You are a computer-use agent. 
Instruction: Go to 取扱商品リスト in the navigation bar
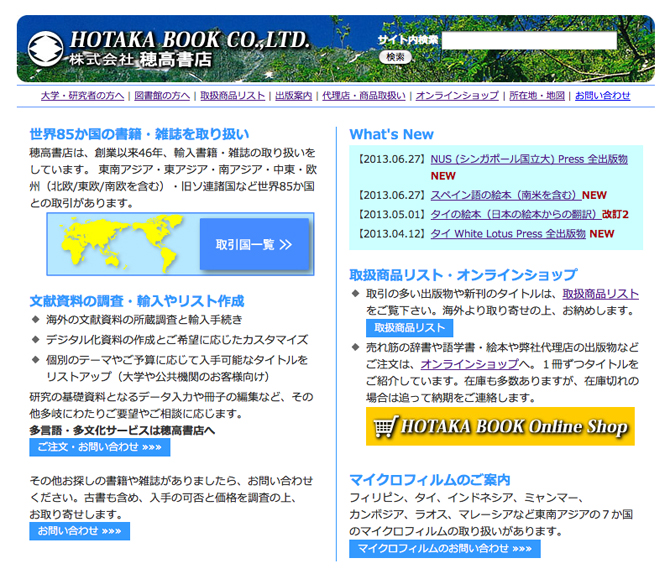pos(232,96)
